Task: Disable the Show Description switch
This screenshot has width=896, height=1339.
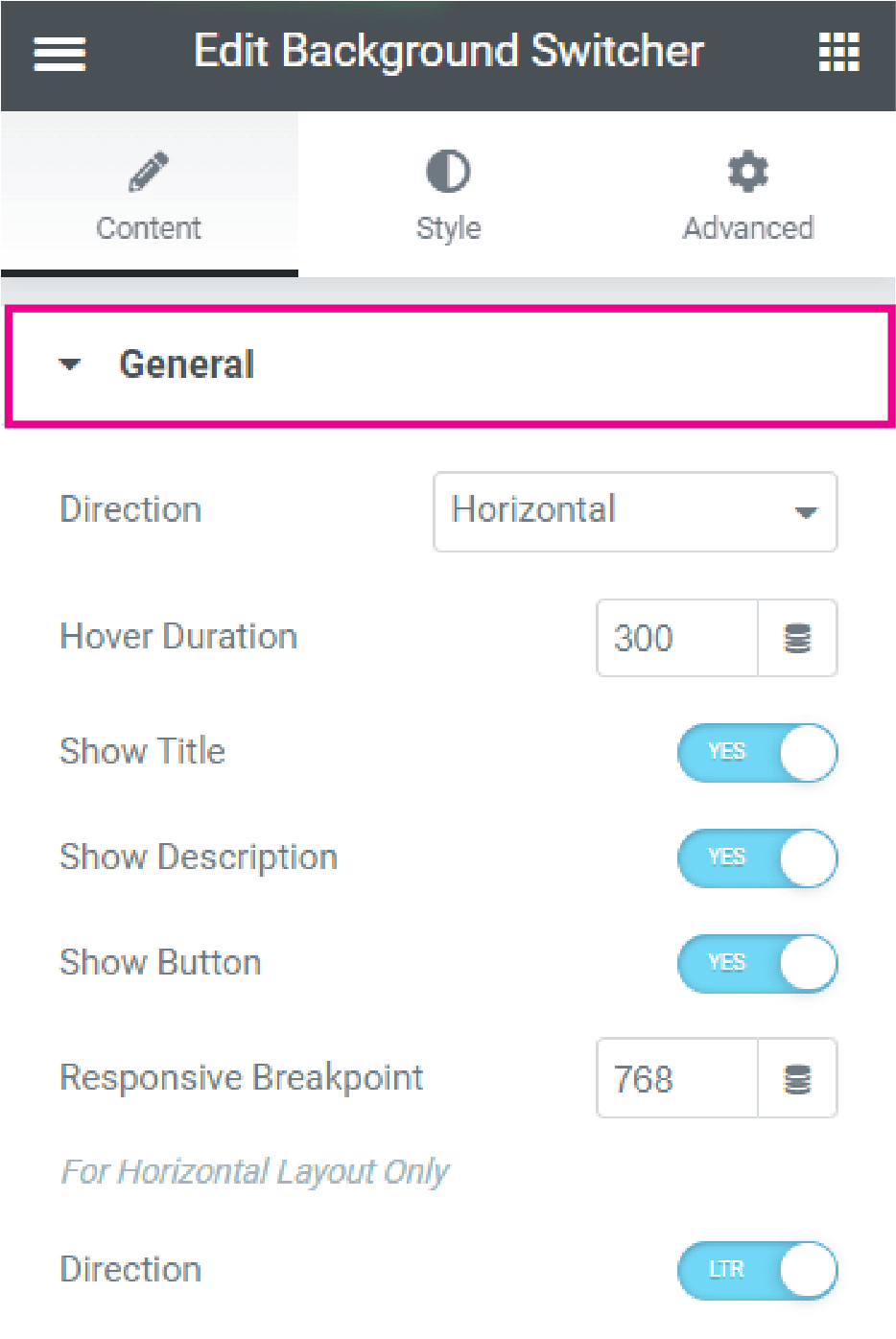Action: coord(758,857)
